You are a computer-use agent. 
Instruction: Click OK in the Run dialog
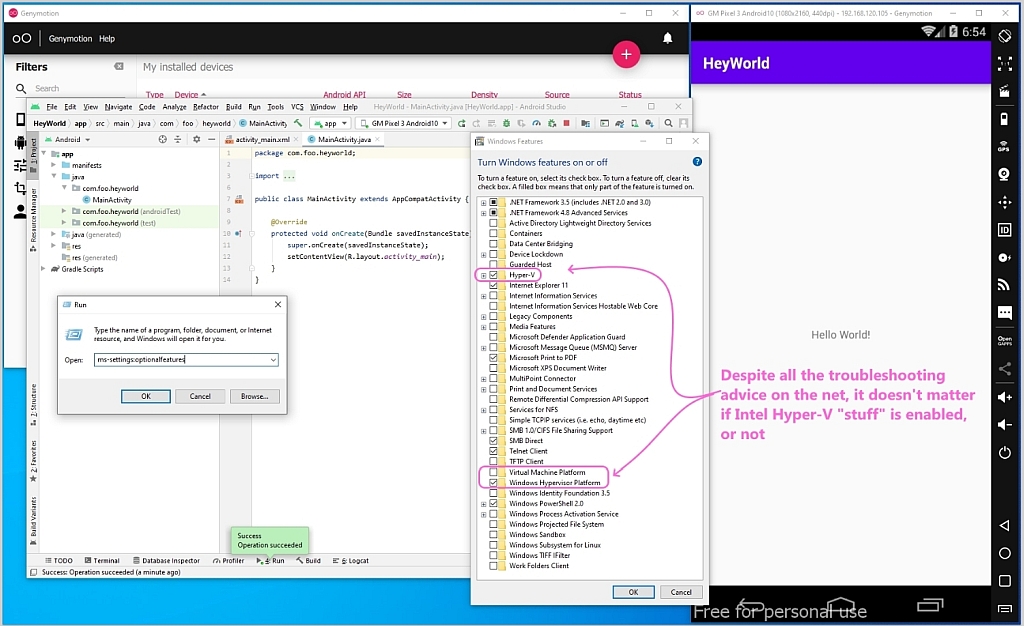146,396
